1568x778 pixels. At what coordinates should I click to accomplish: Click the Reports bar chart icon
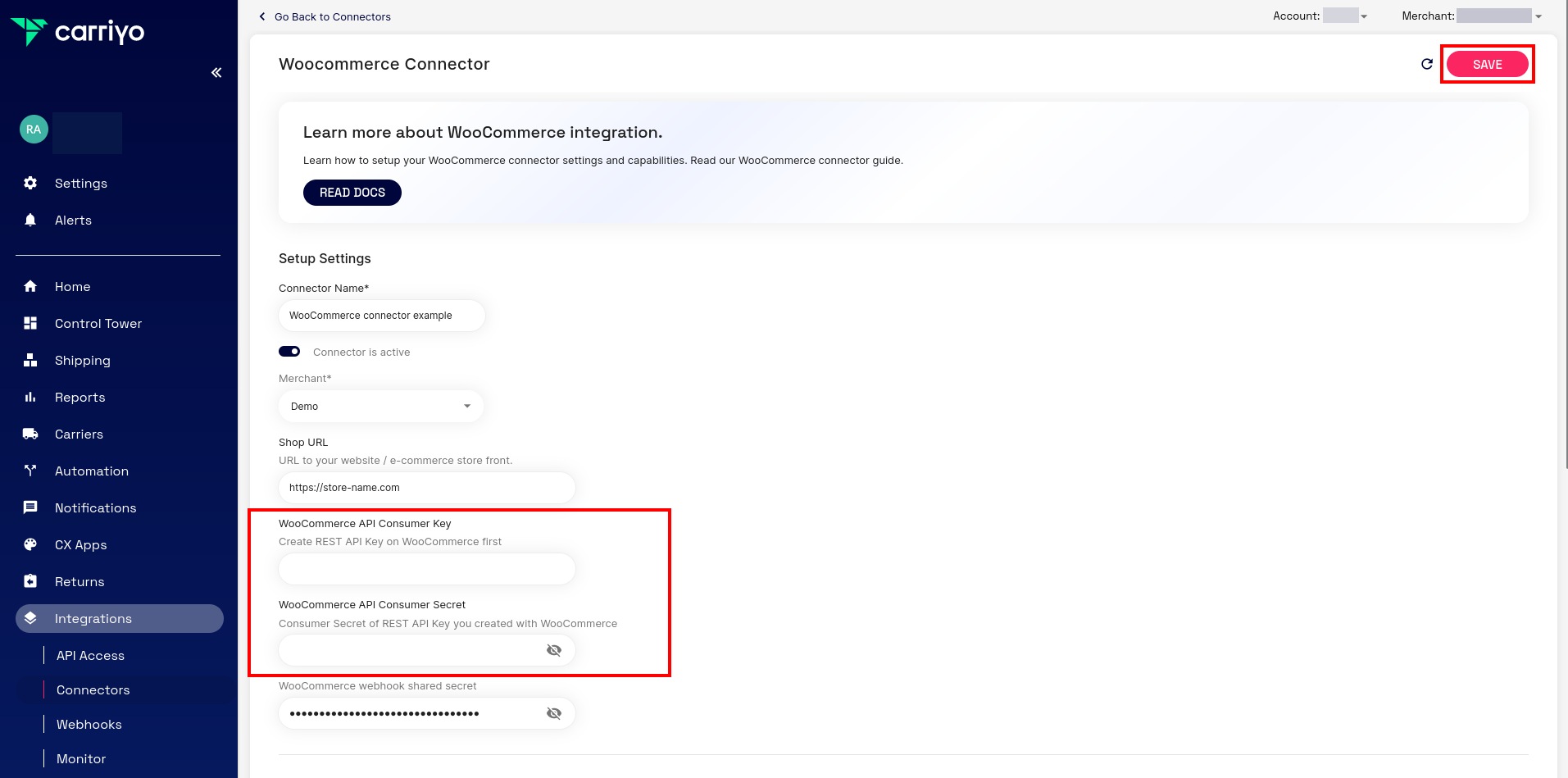click(x=30, y=397)
